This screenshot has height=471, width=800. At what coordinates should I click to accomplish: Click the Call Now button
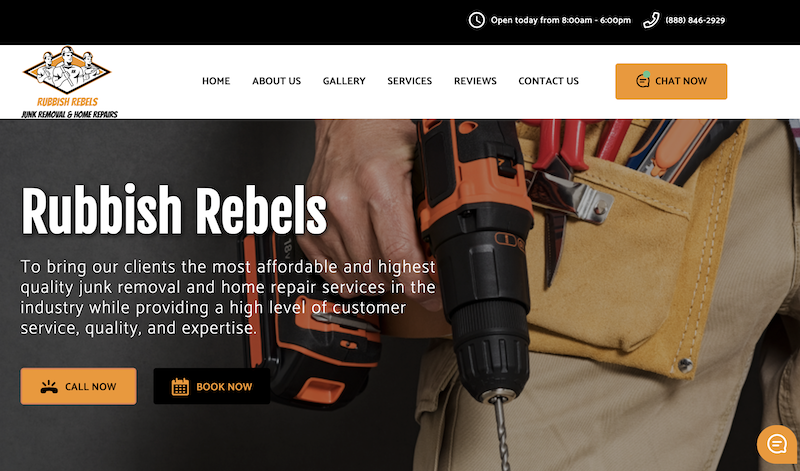click(x=79, y=386)
